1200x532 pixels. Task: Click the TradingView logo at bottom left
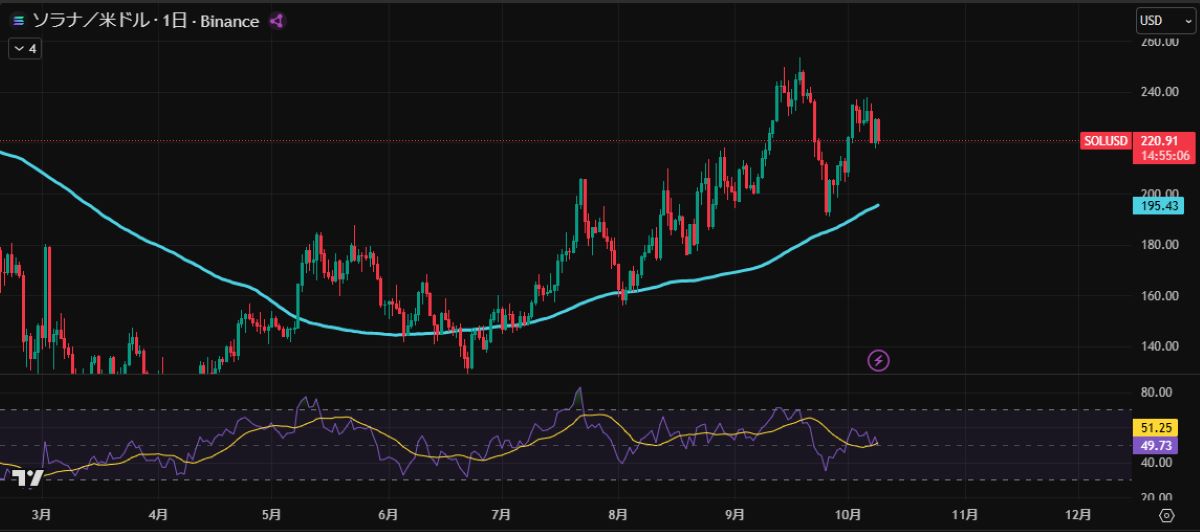(30, 478)
